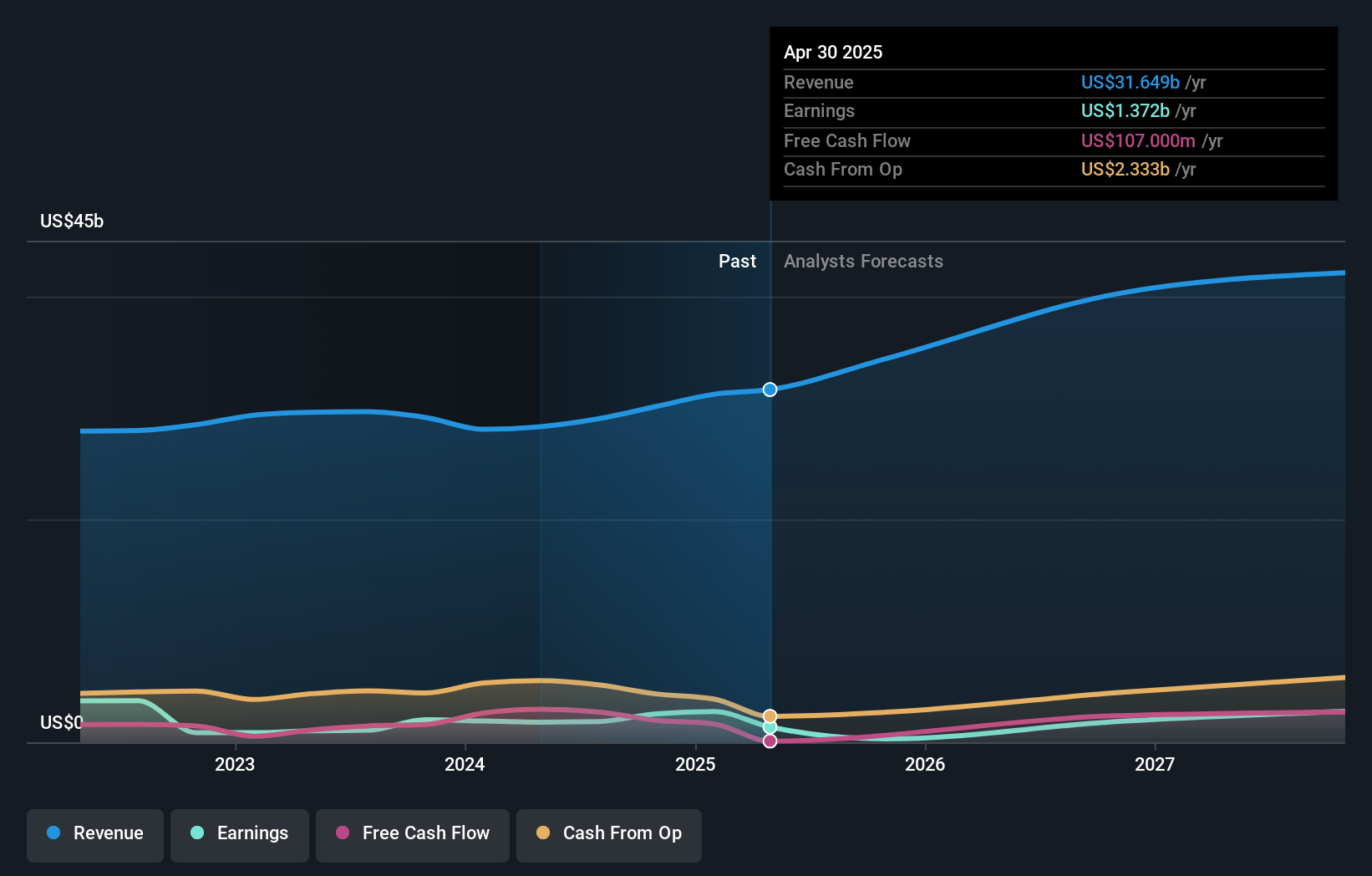Click the 2025 x-axis label
The width and height of the screenshot is (1372, 876).
tap(695, 765)
